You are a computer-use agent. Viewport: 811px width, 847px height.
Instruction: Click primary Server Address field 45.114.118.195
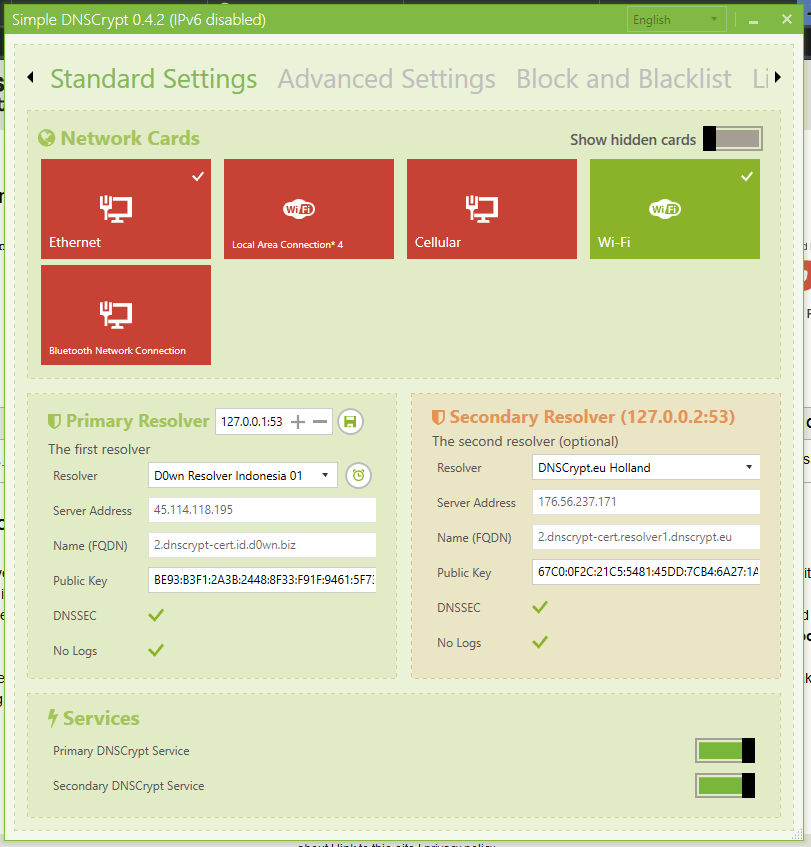point(262,510)
